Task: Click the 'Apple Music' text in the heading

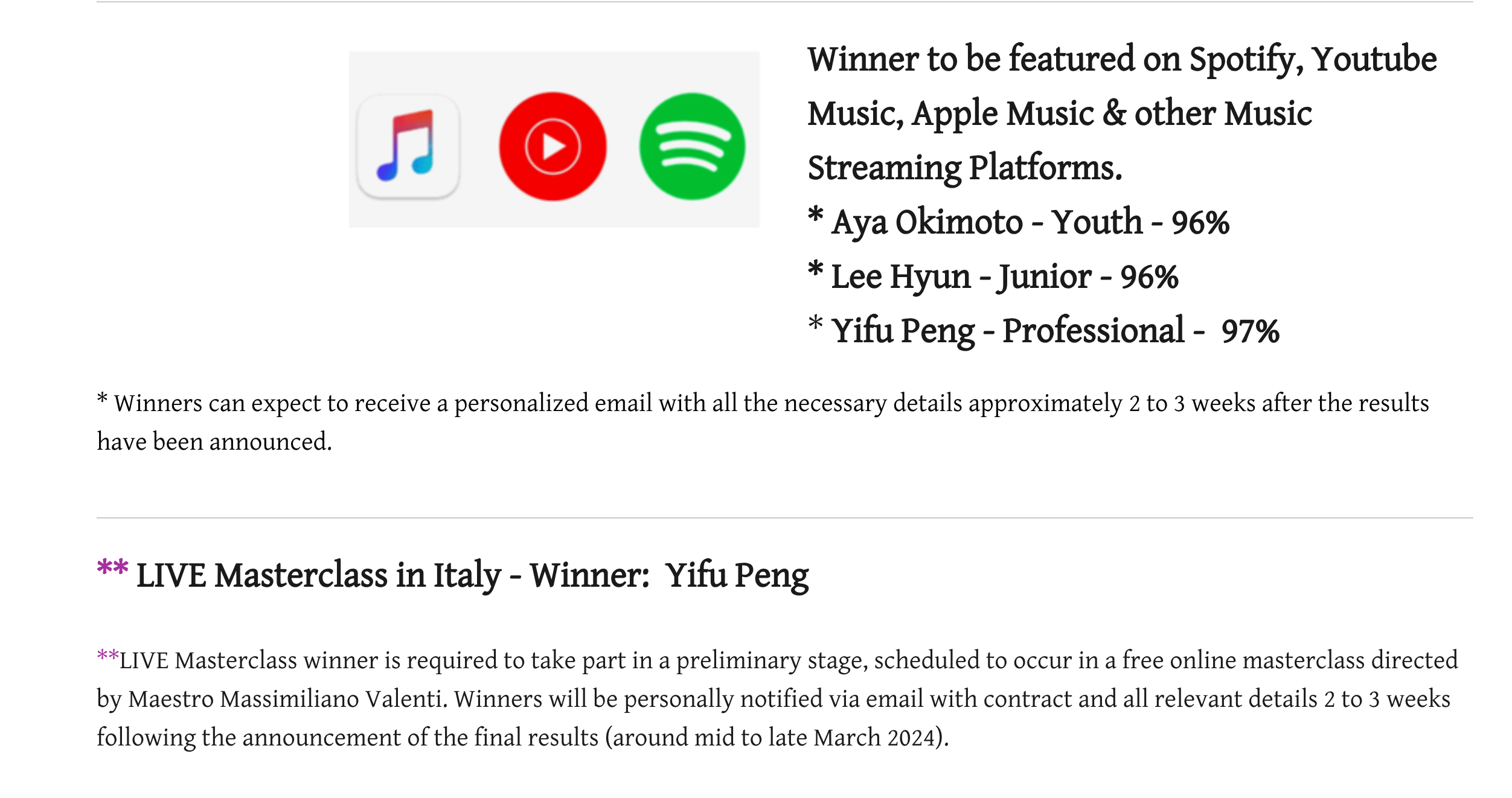Action: tap(1002, 113)
